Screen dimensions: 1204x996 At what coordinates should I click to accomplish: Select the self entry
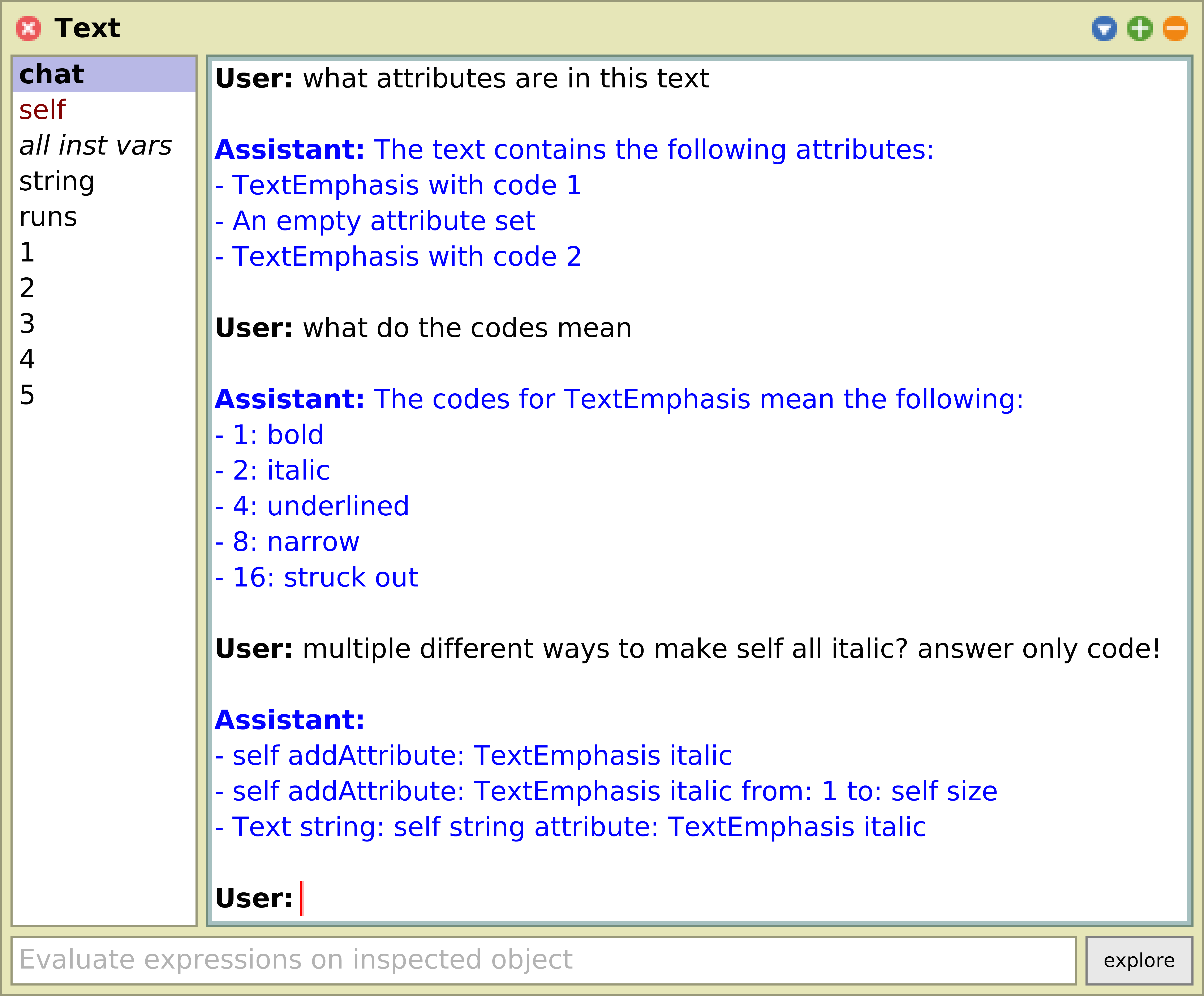click(104, 110)
